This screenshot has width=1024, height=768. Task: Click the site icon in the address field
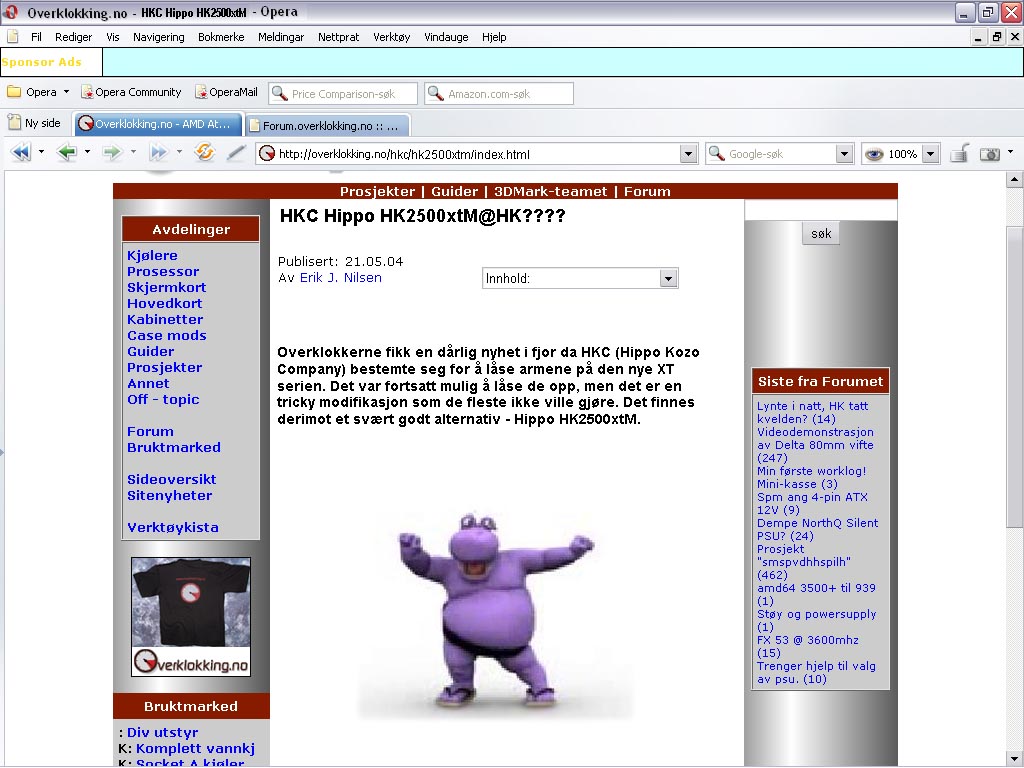click(x=266, y=154)
